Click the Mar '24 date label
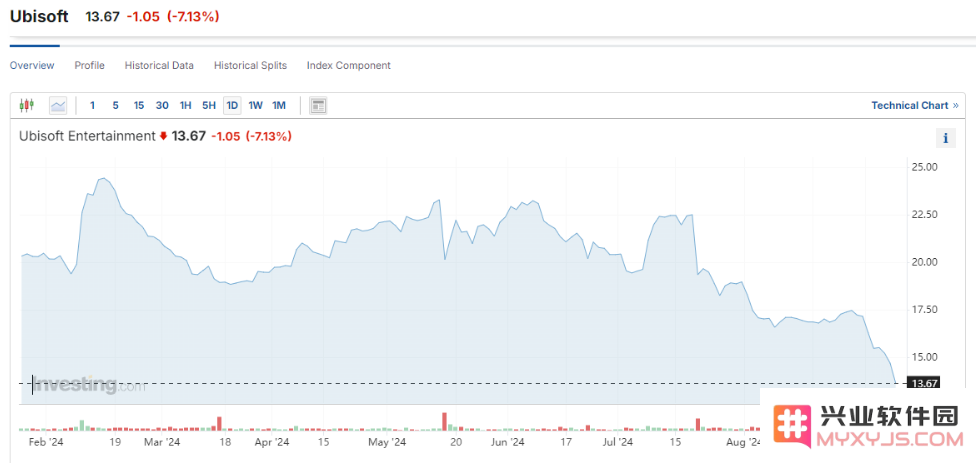976x463 pixels. (162, 442)
